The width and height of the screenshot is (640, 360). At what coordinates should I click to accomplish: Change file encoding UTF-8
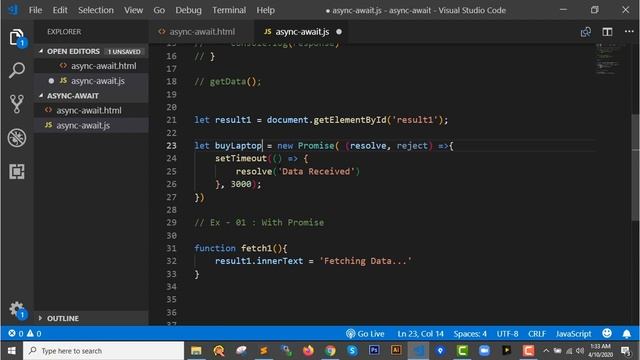[x=507, y=333]
